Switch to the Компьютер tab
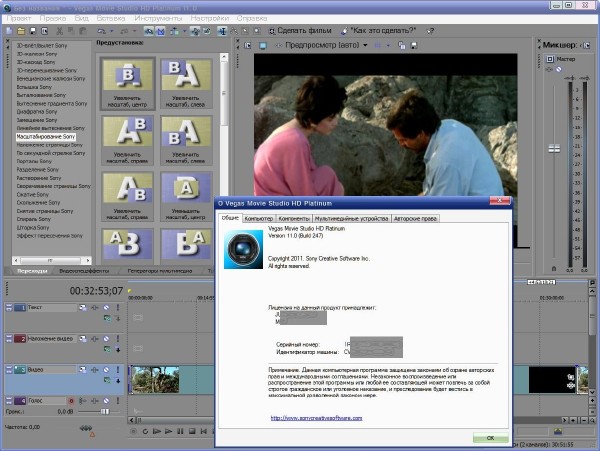 pyautogui.click(x=259, y=217)
